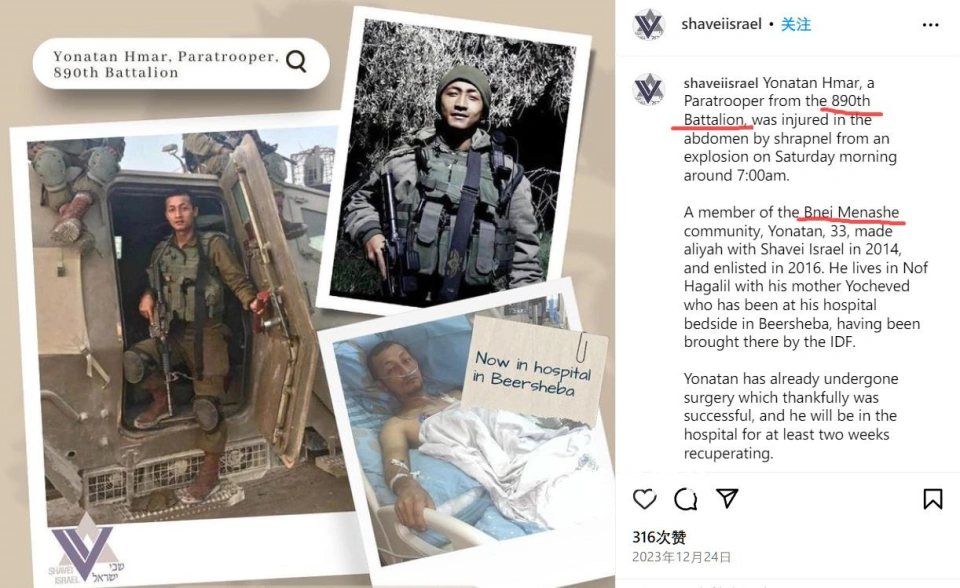Click the shaveiisrael username in the caption
The height and width of the screenshot is (588, 960).
tap(721, 83)
